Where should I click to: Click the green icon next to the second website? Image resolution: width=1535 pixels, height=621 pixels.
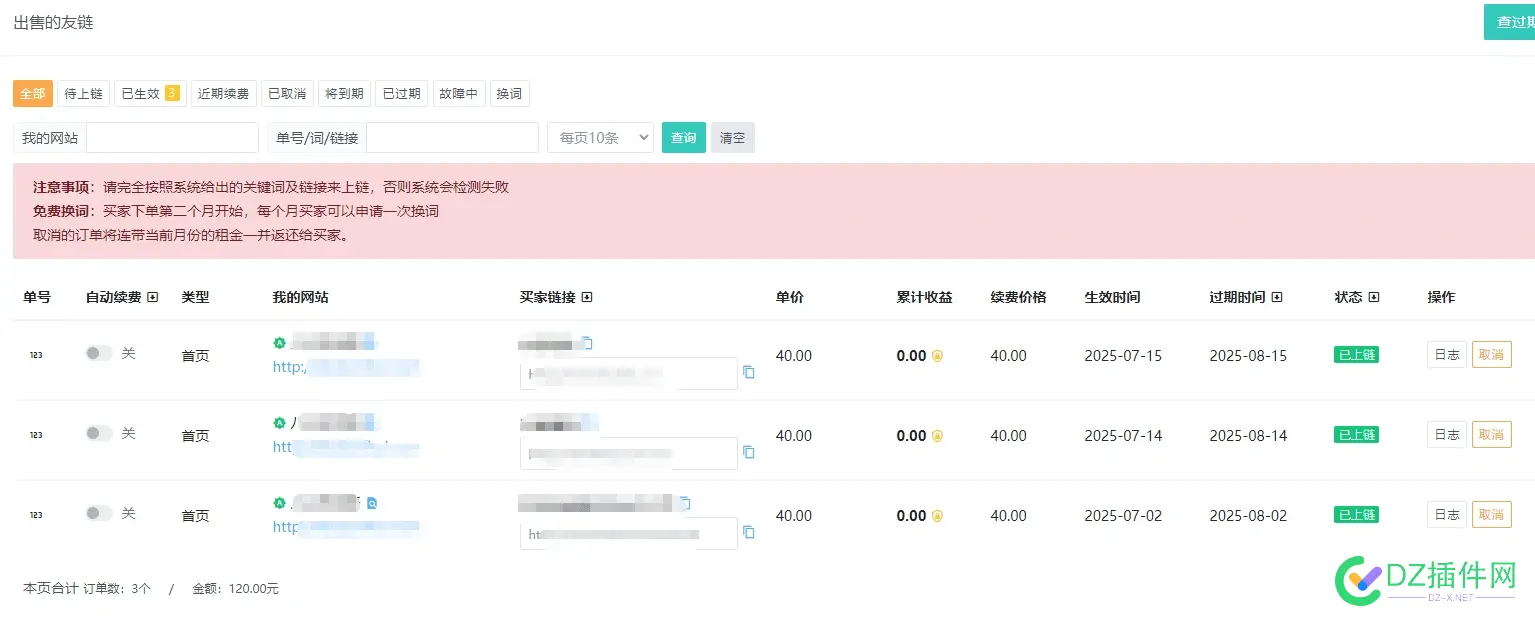coord(279,422)
